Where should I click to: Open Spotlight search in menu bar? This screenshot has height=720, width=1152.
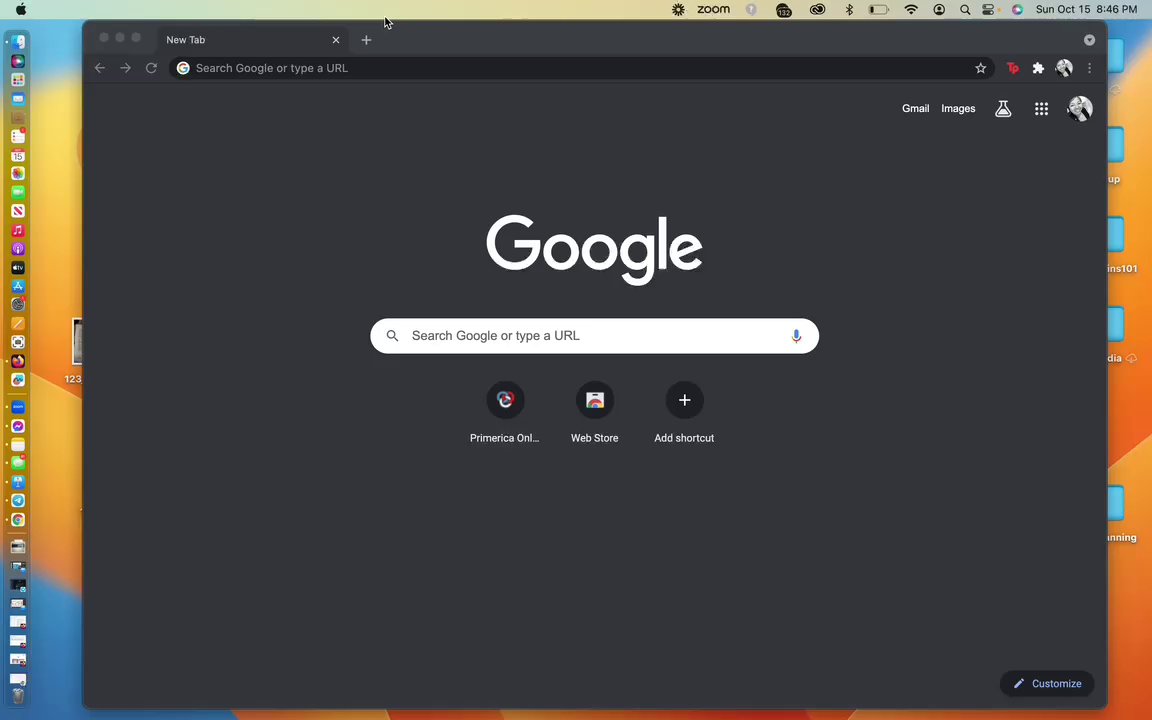[965, 10]
